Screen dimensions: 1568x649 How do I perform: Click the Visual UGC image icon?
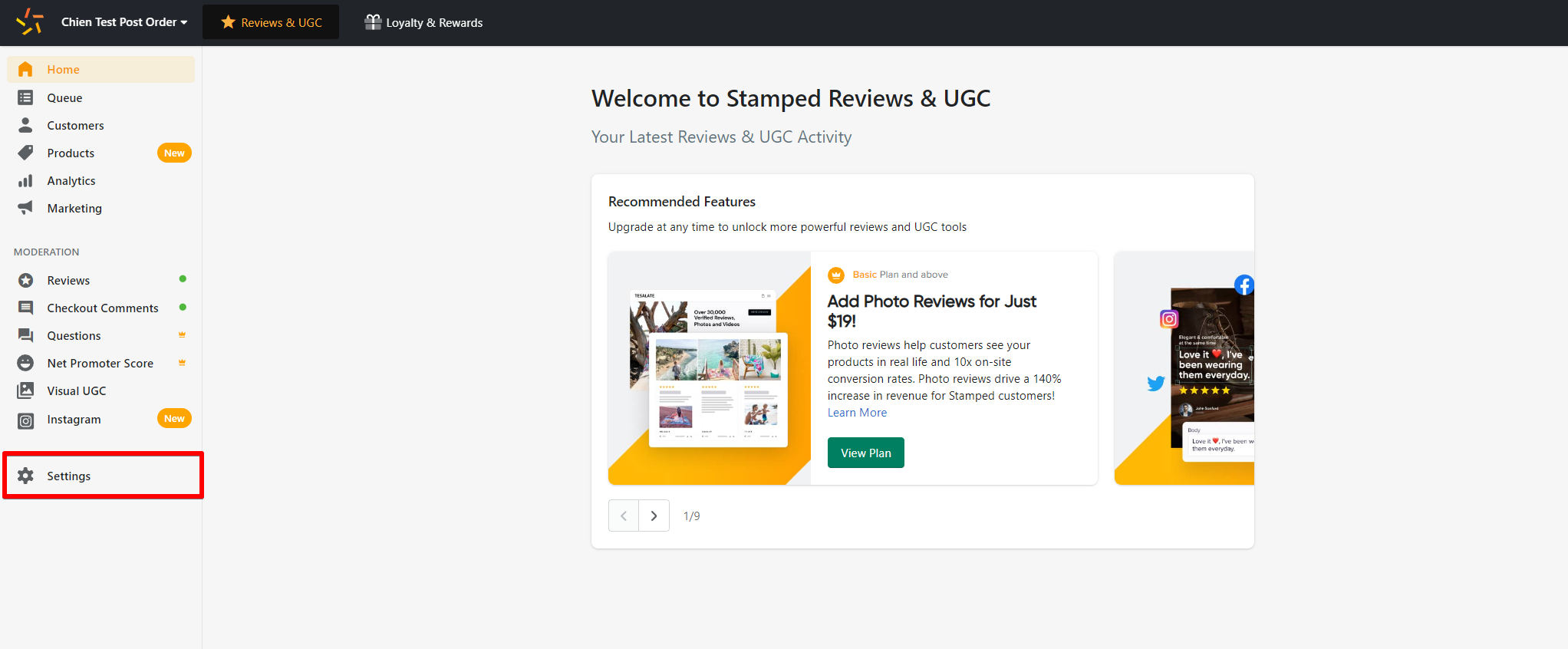coord(25,390)
